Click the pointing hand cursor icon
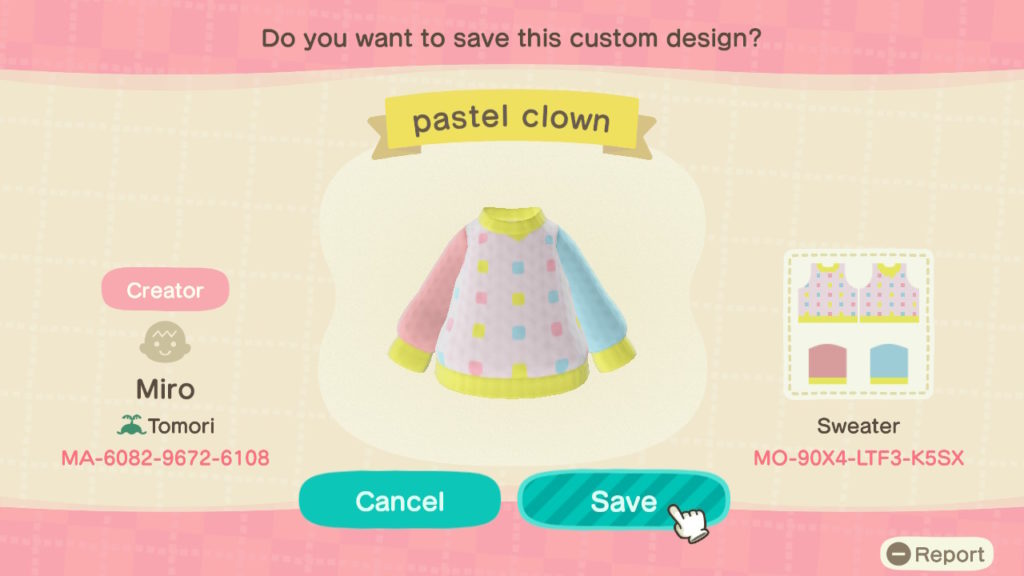The width and height of the screenshot is (1024, 576). [x=688, y=522]
